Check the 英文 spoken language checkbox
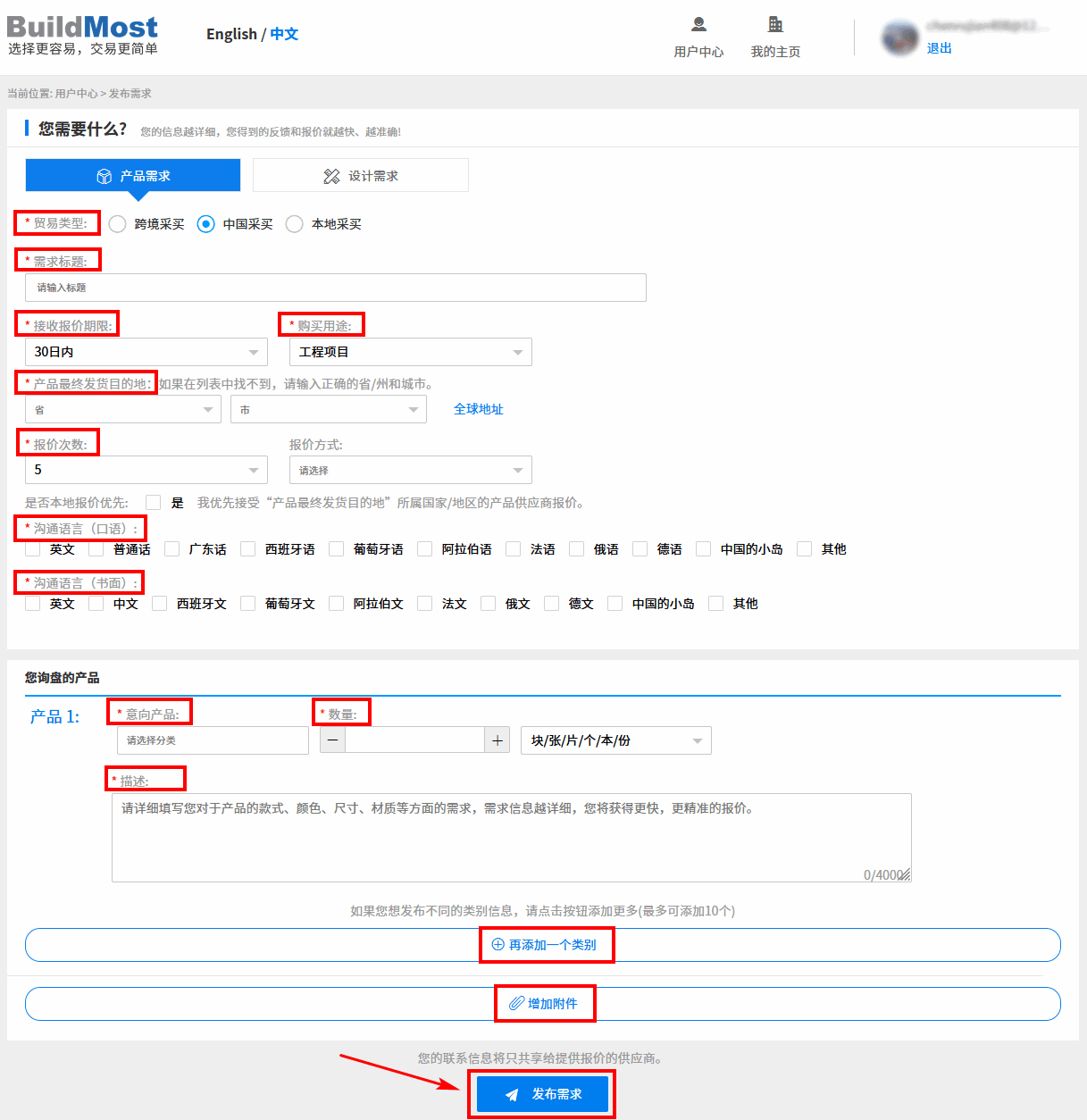Screen dimensions: 1087x1120 pos(33,549)
